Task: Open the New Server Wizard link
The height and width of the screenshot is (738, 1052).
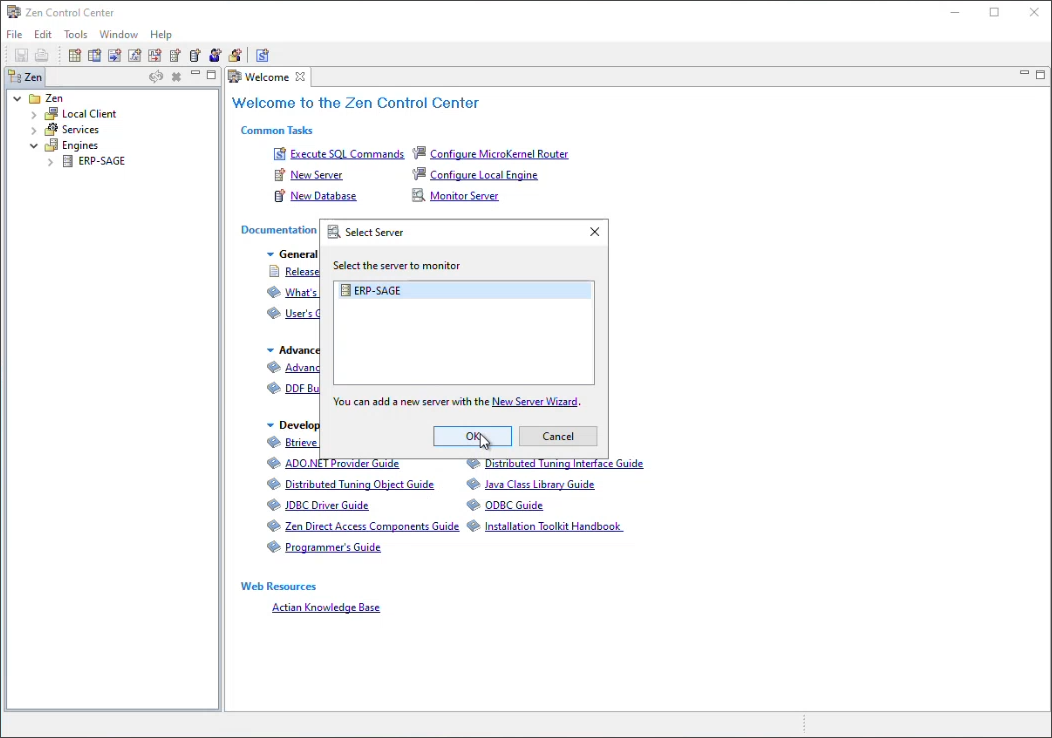Action: tap(535, 402)
